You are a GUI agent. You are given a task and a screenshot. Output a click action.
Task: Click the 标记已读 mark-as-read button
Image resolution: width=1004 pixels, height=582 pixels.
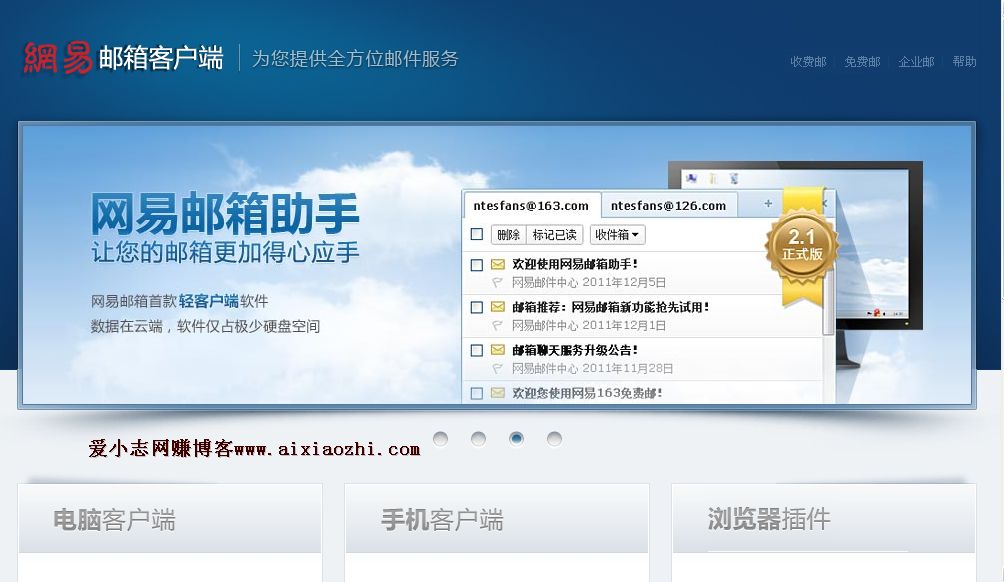click(x=554, y=235)
